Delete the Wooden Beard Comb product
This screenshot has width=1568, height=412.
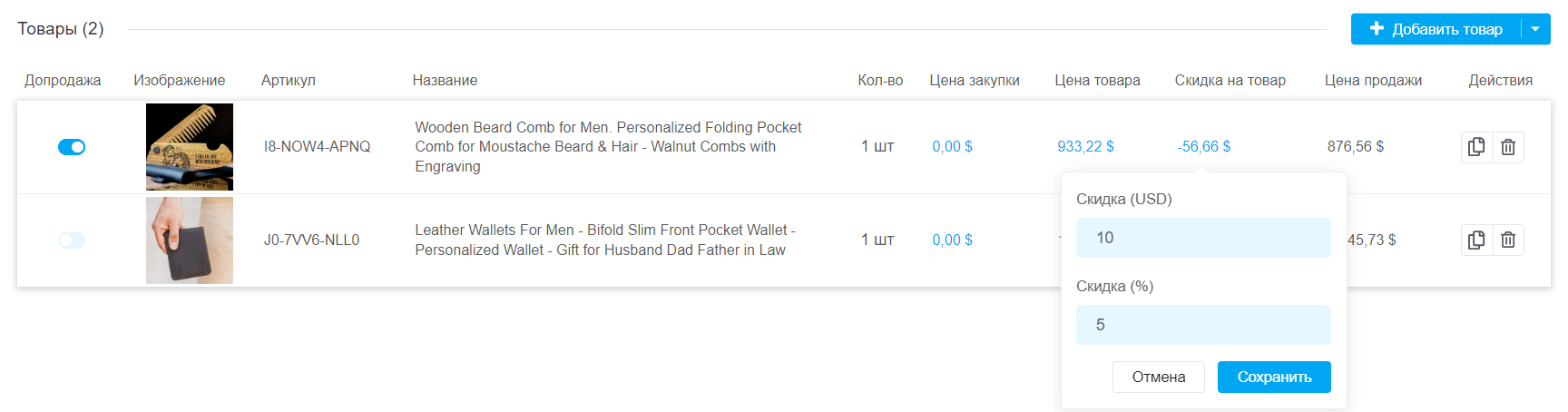1508,147
